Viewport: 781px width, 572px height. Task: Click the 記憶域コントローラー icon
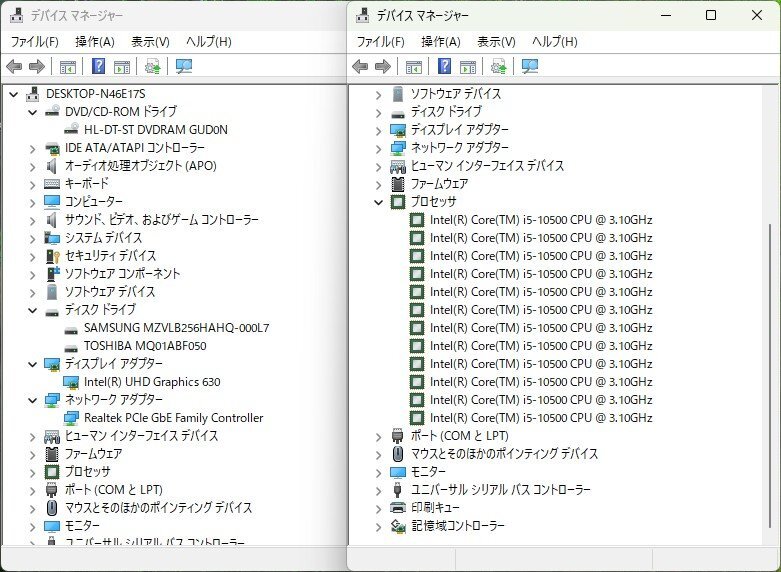pyautogui.click(x=398, y=526)
